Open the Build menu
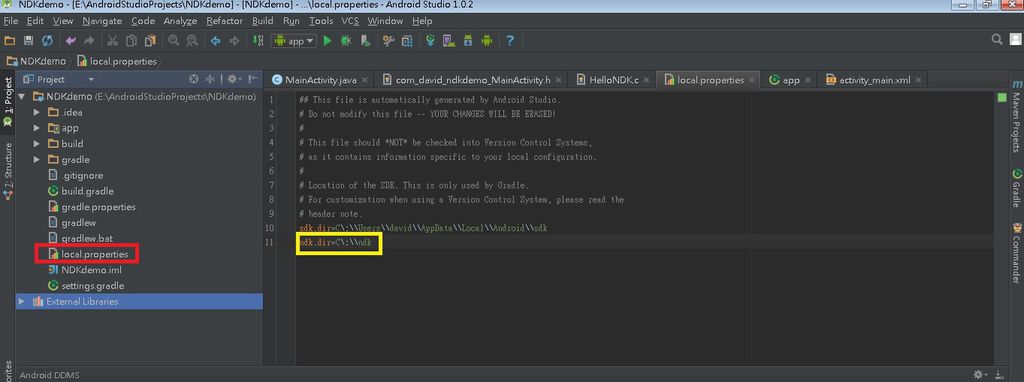This screenshot has width=1024, height=382. pyautogui.click(x=263, y=21)
